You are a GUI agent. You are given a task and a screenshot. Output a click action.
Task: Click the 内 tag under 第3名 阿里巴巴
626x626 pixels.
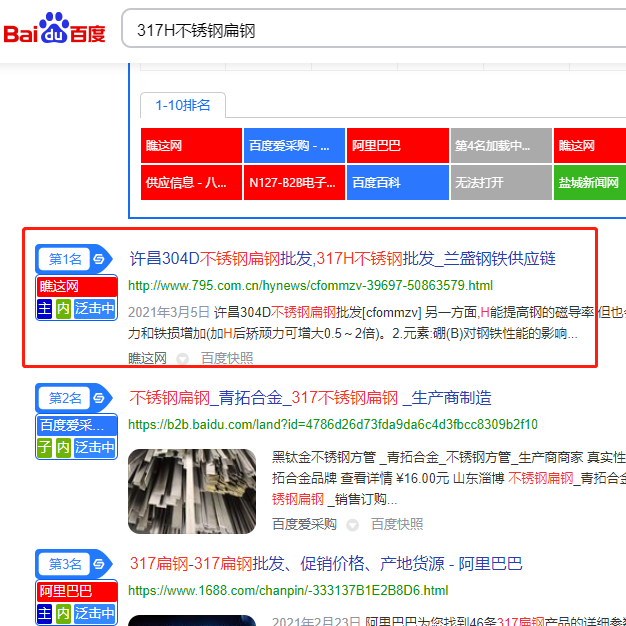tap(63, 614)
